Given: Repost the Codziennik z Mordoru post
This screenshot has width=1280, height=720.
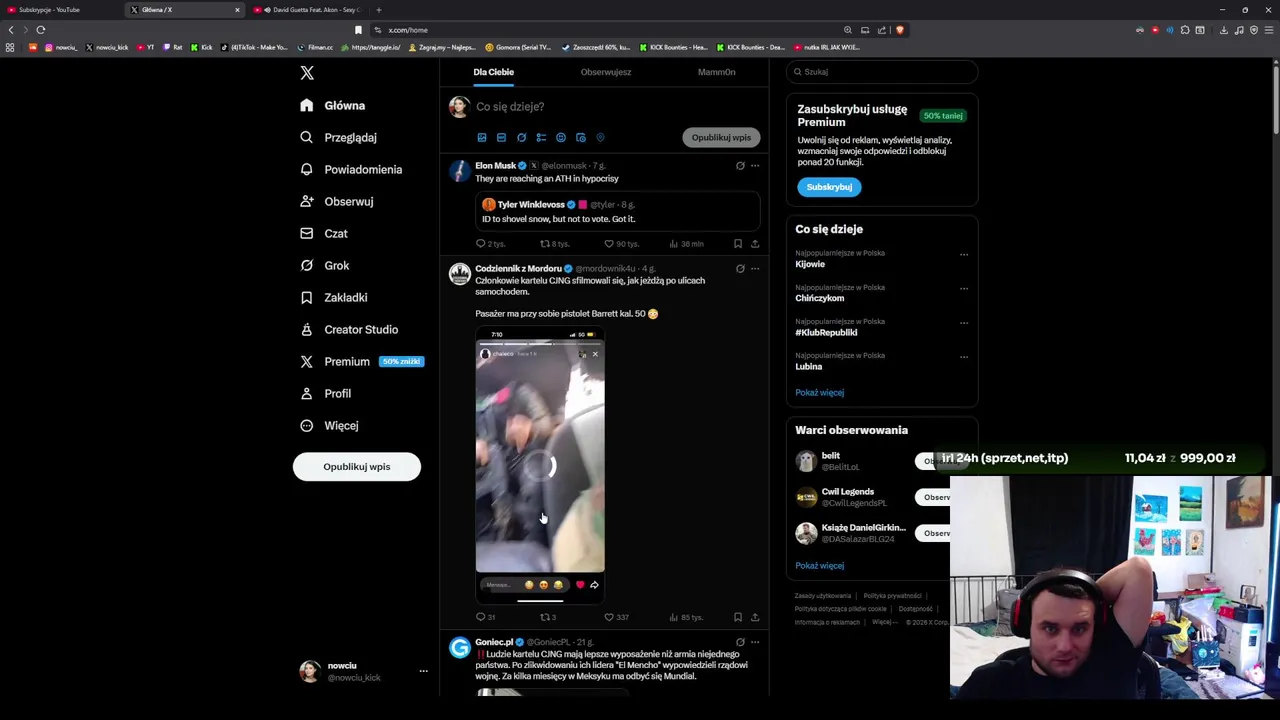Looking at the screenshot, I should (x=548, y=617).
